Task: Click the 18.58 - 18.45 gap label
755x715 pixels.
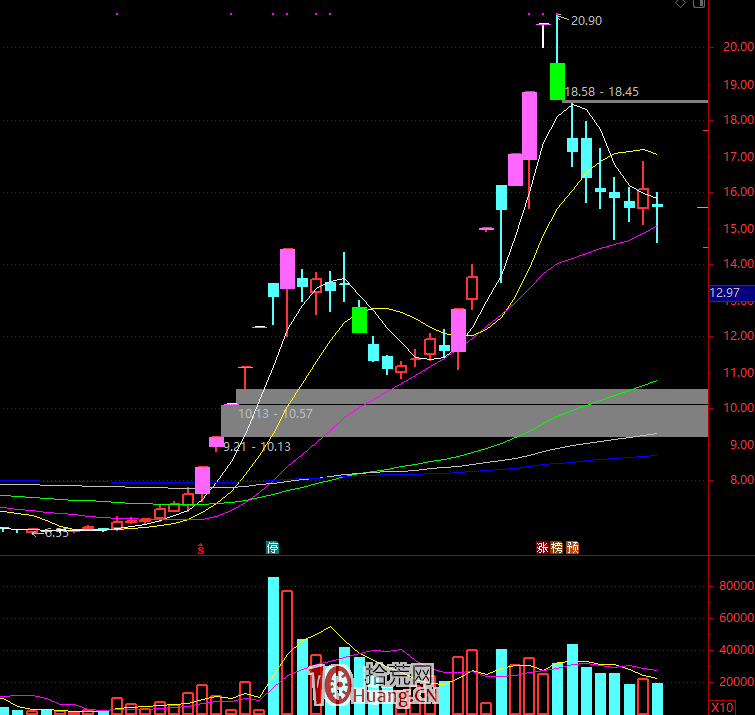Action: [601, 92]
